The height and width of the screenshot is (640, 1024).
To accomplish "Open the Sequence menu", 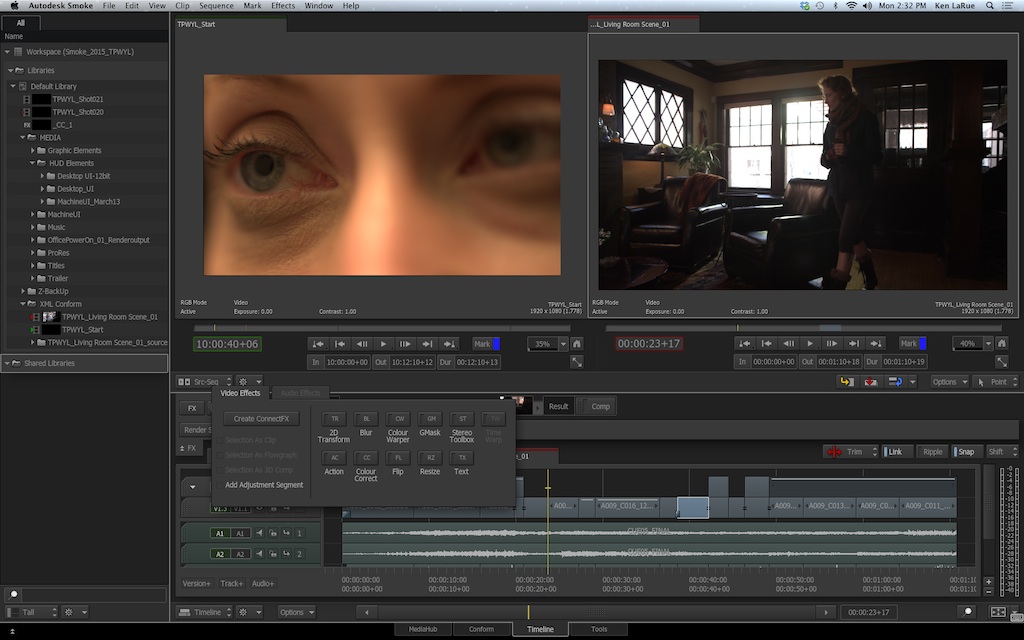I will 216,5.
